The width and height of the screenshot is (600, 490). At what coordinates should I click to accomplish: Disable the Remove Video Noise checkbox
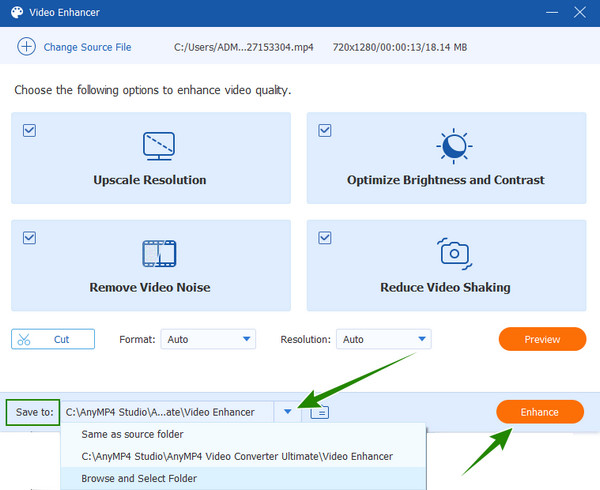pyautogui.click(x=29, y=238)
